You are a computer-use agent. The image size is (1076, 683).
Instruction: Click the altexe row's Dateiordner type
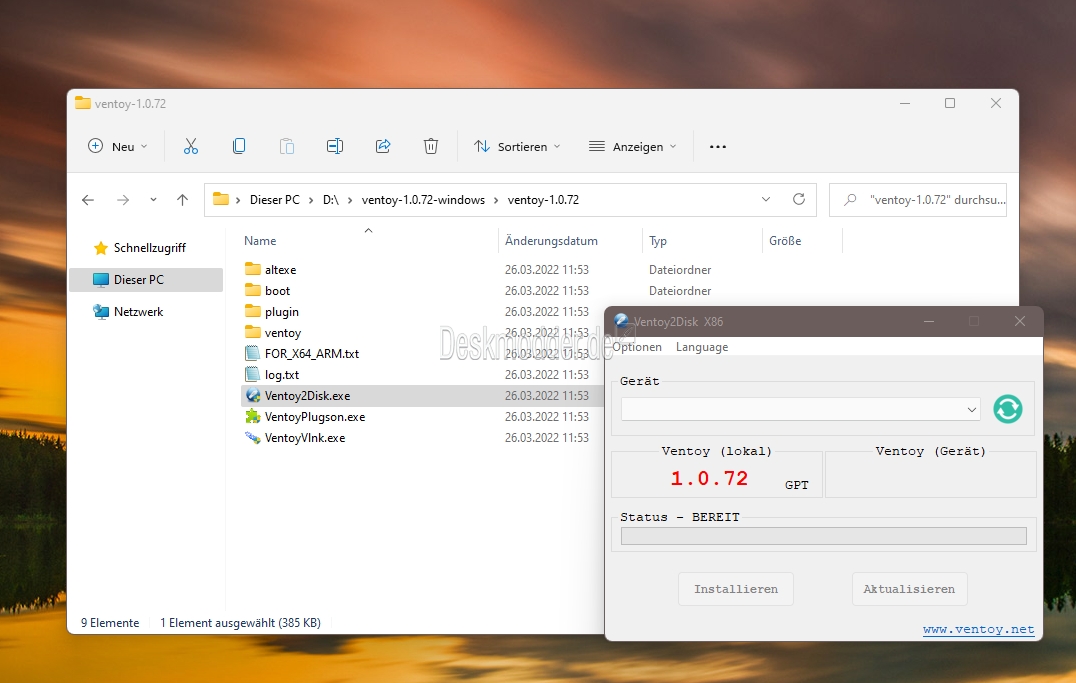[x=680, y=270]
